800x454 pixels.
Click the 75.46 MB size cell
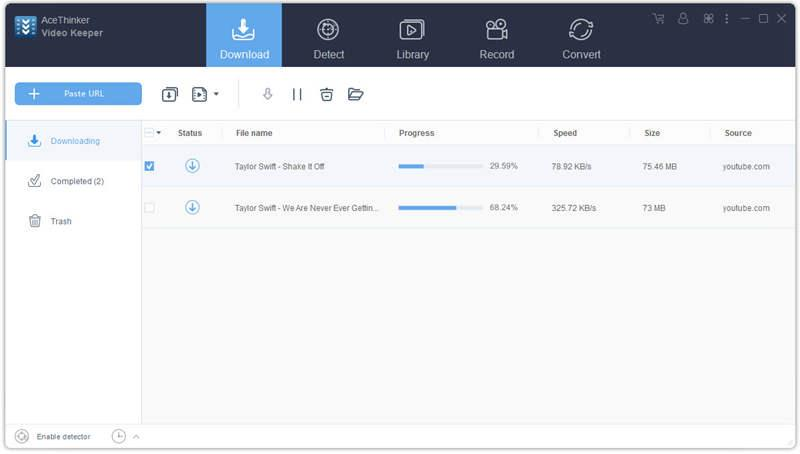coord(659,166)
